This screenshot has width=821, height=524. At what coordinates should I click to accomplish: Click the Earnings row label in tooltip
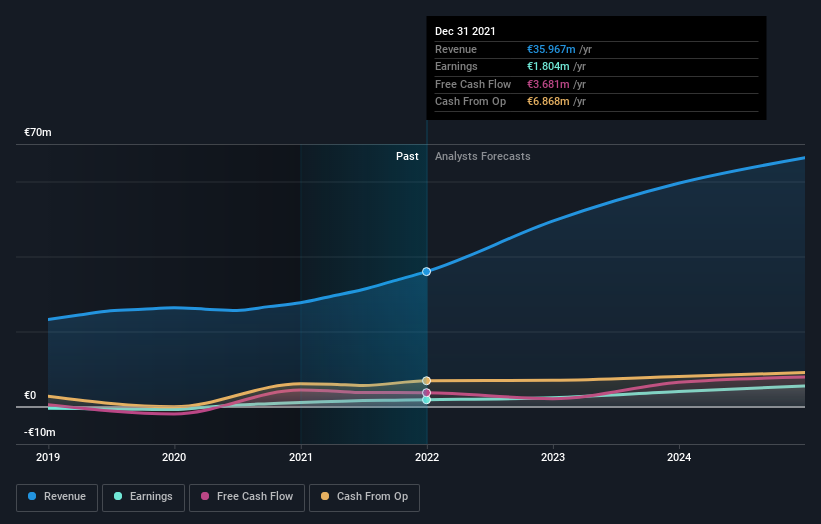click(456, 66)
